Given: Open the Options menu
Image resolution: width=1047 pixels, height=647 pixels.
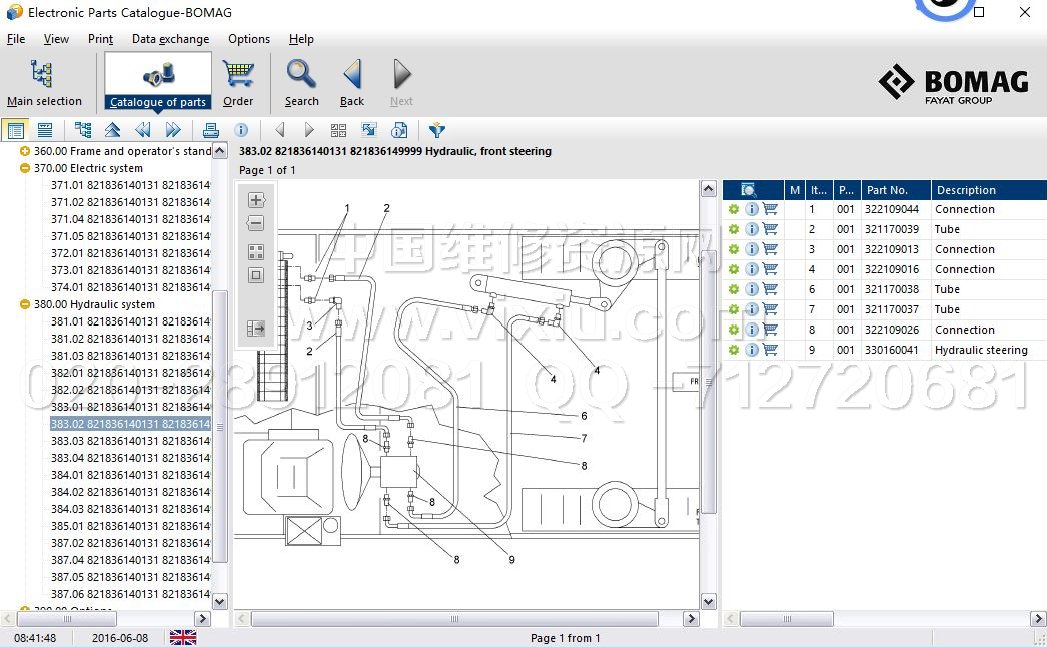Looking at the screenshot, I should [x=248, y=39].
